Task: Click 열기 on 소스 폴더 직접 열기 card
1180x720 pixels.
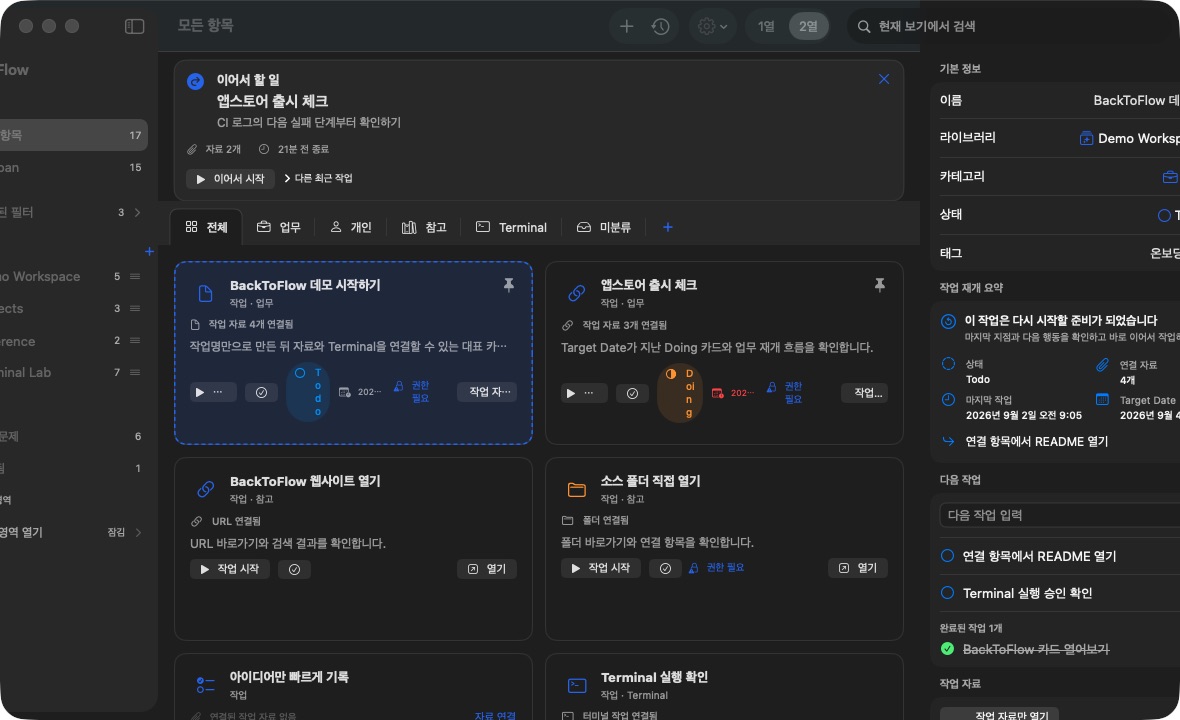Action: click(858, 568)
